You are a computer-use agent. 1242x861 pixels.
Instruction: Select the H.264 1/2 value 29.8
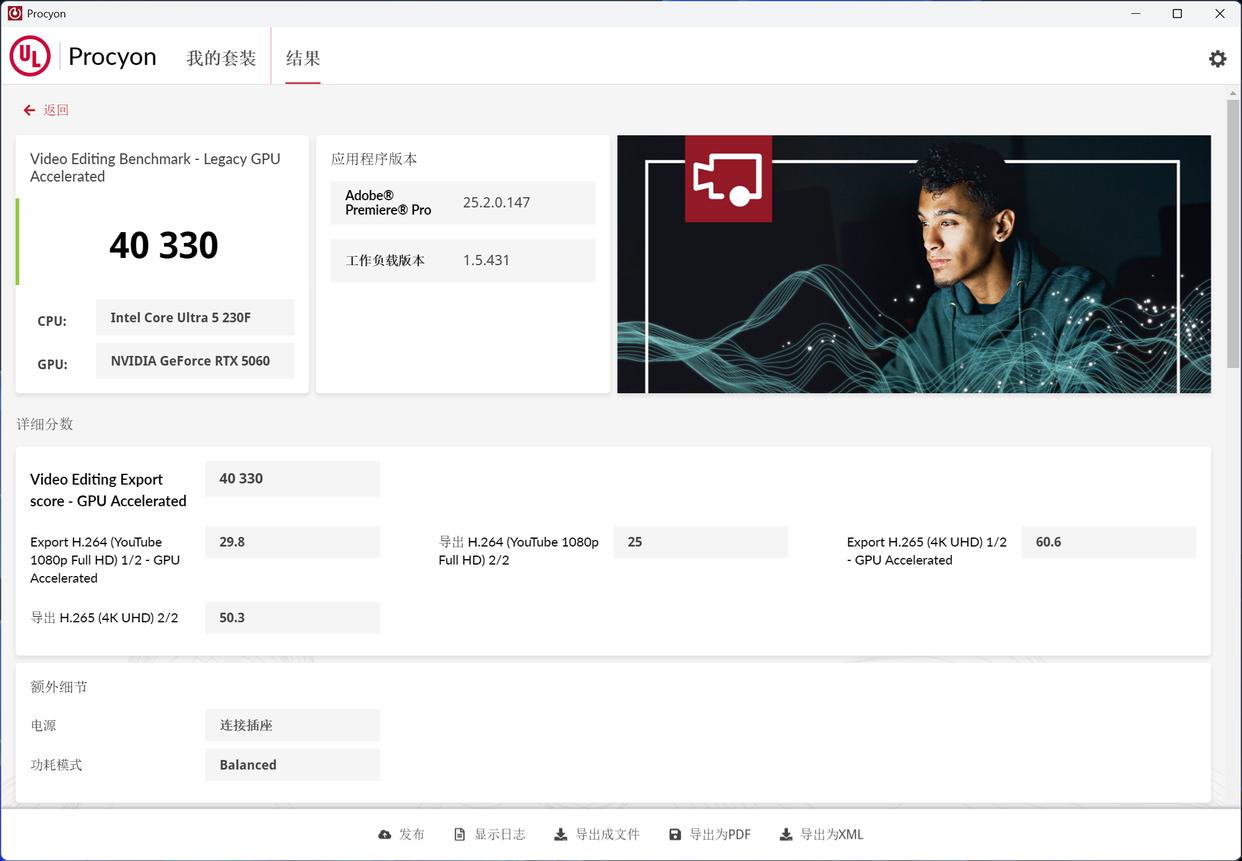coord(292,542)
